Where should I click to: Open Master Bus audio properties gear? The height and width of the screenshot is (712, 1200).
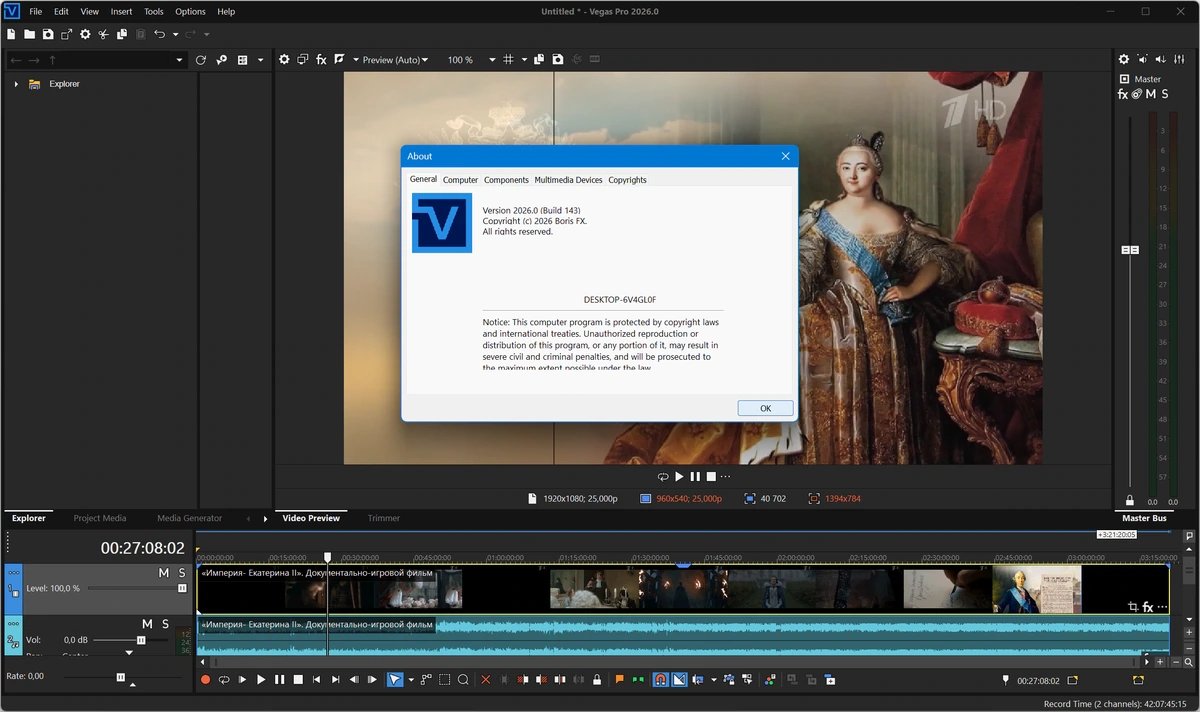click(1123, 60)
